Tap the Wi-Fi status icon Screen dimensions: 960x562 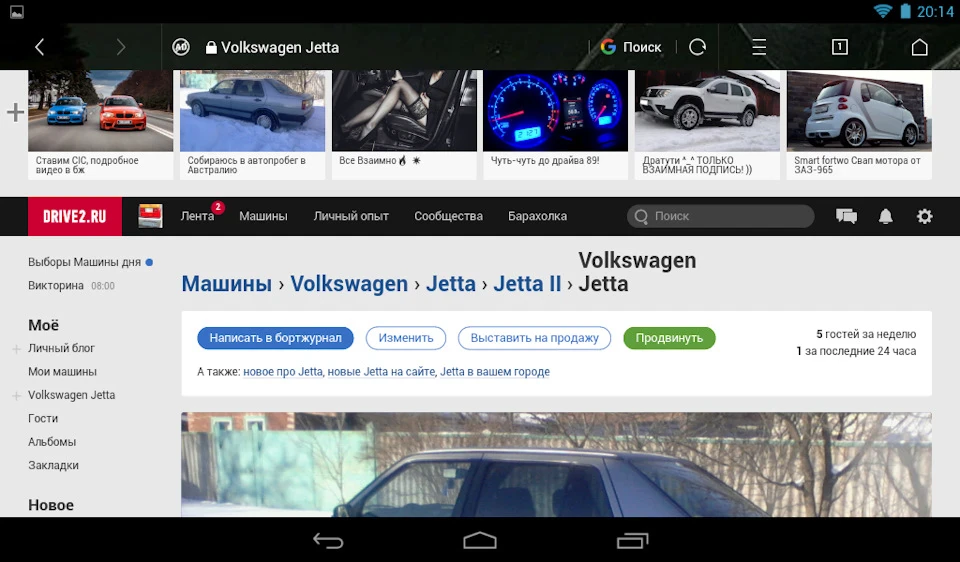pyautogui.click(x=882, y=11)
